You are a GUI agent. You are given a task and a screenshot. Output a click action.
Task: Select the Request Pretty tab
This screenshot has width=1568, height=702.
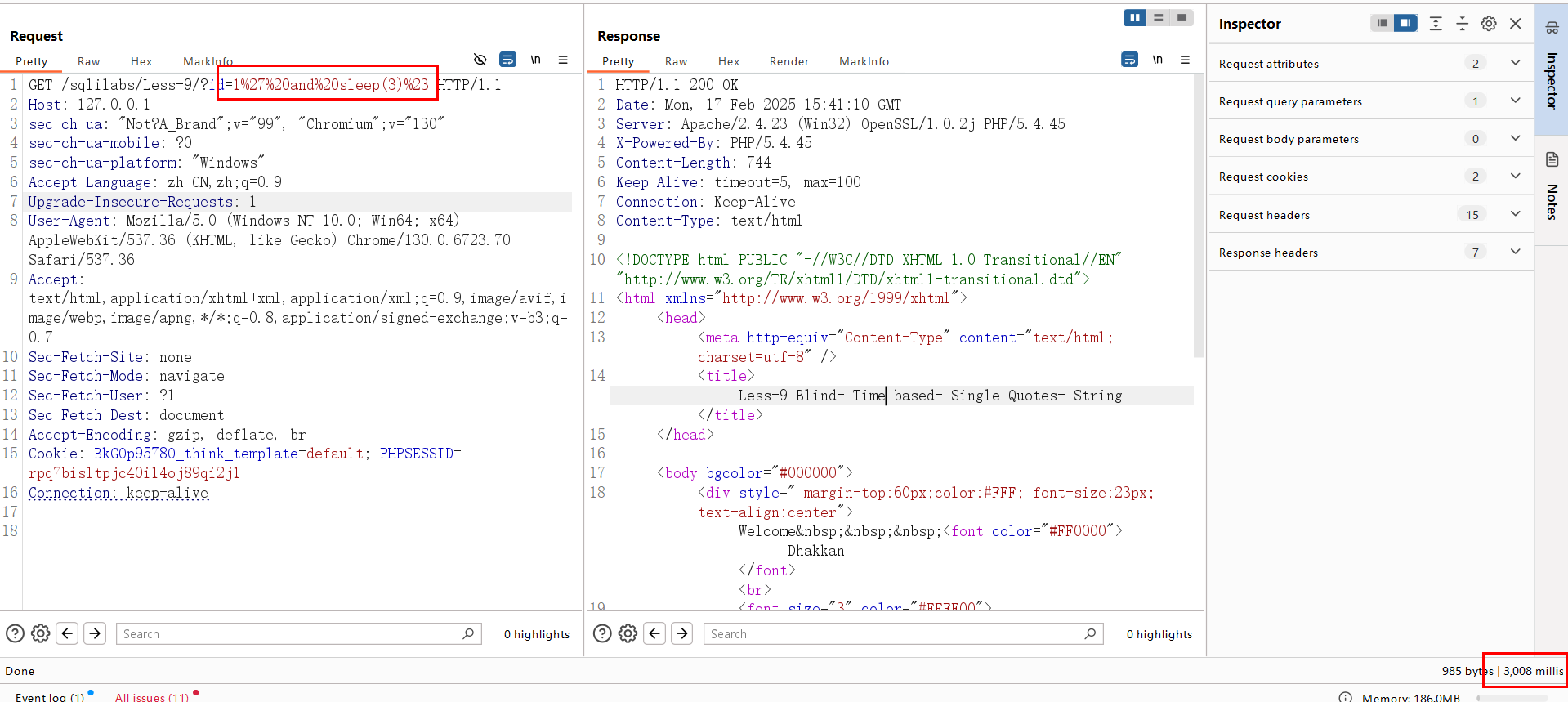point(31,61)
